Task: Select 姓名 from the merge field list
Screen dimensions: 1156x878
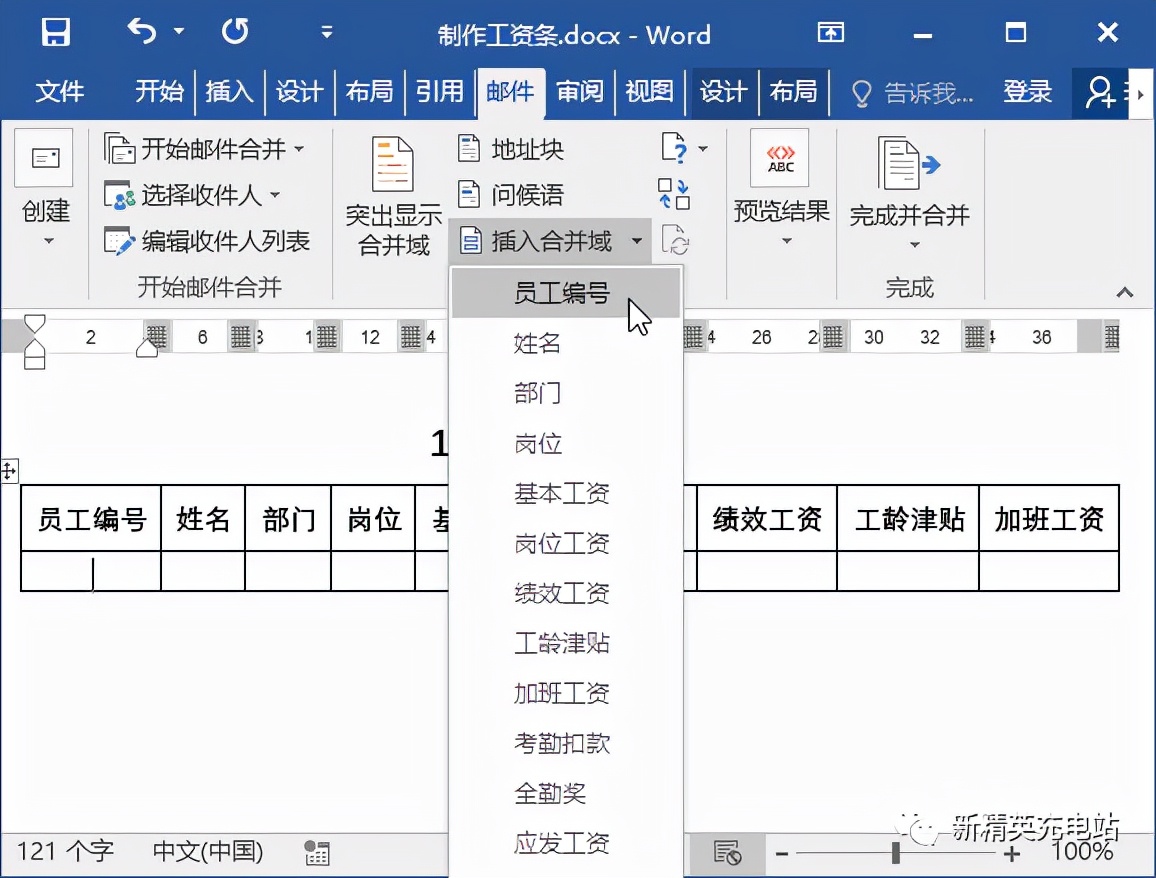Action: [539, 344]
